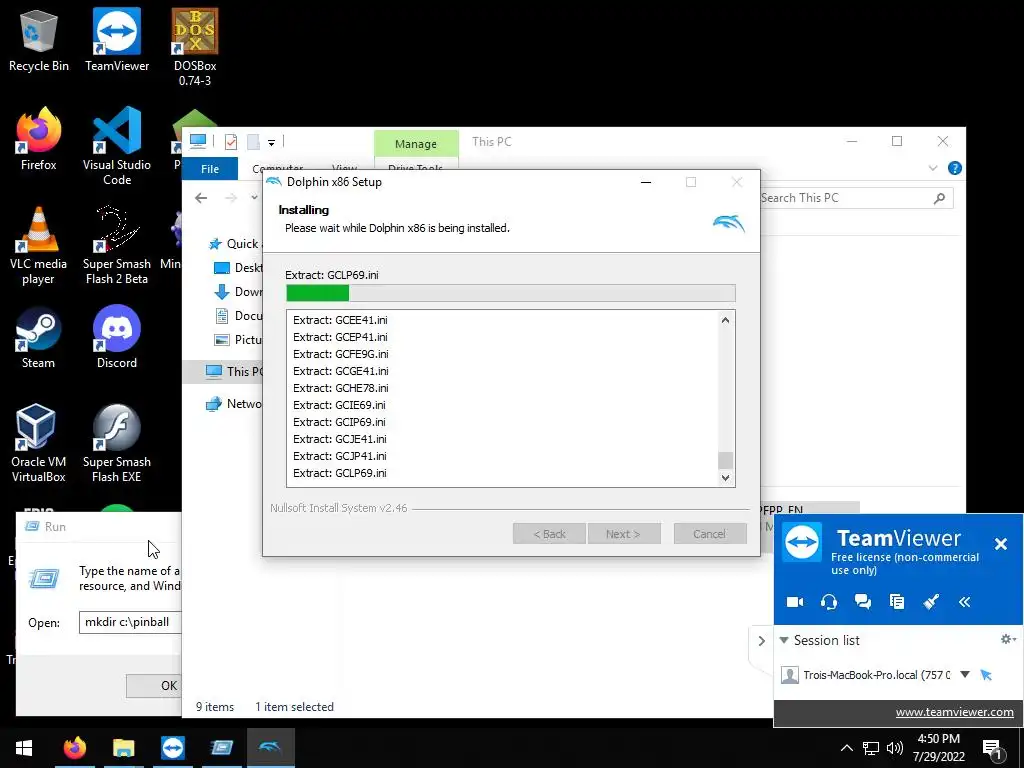Click the TeamViewer panel headset audio icon
1024x768 pixels.
pos(829,601)
